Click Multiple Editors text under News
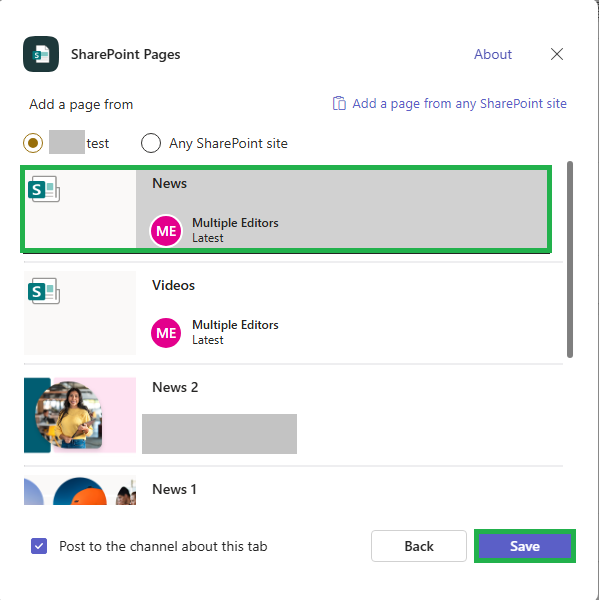 coord(235,223)
